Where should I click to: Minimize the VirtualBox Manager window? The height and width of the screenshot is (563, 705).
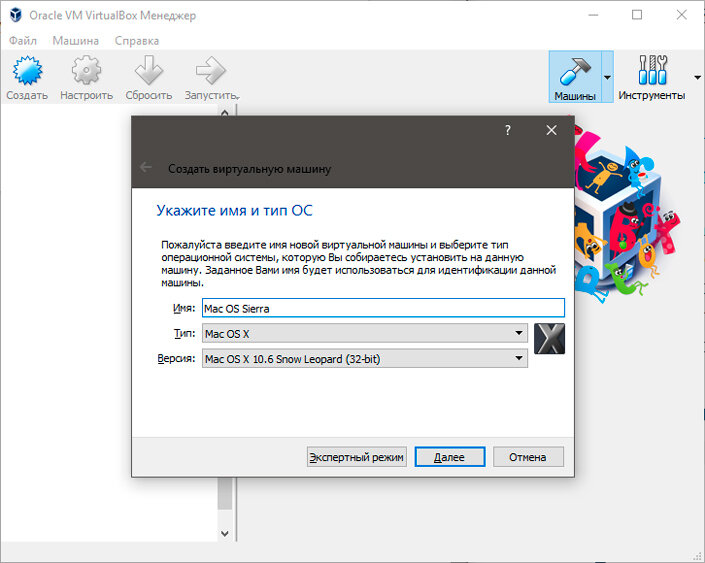[593, 15]
